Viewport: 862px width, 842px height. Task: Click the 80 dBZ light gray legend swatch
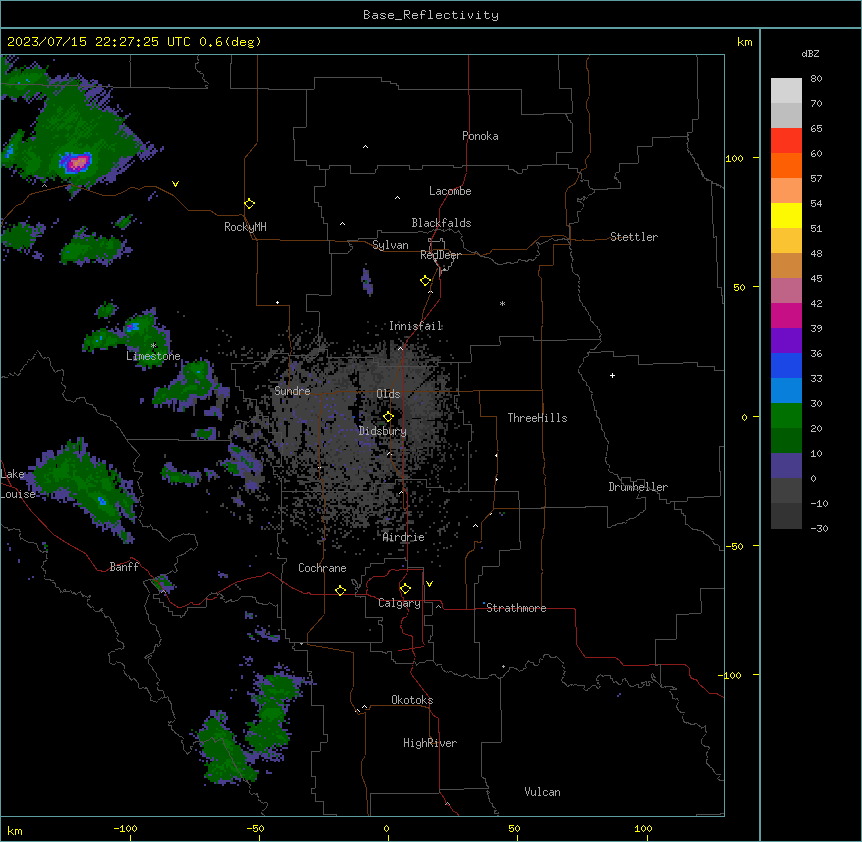(786, 91)
